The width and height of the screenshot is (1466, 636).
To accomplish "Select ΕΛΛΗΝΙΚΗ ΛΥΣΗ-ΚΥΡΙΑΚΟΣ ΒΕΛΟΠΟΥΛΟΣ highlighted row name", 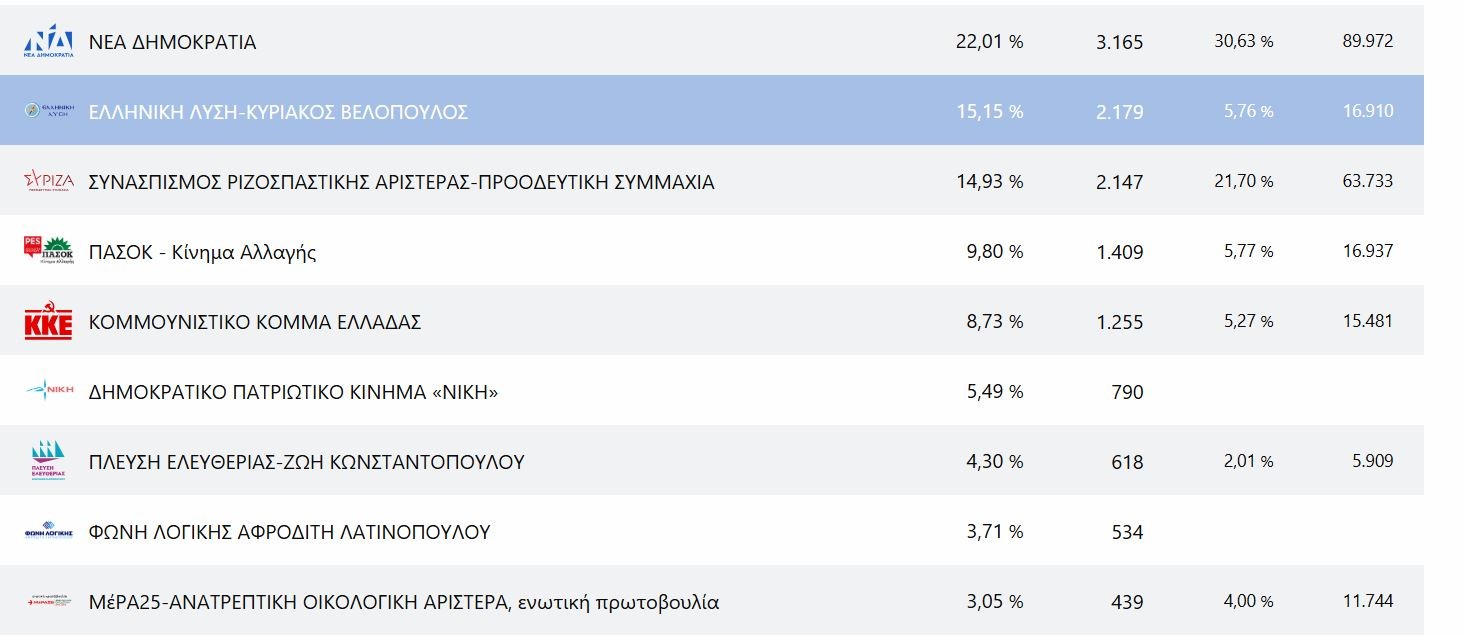I will (x=278, y=112).
